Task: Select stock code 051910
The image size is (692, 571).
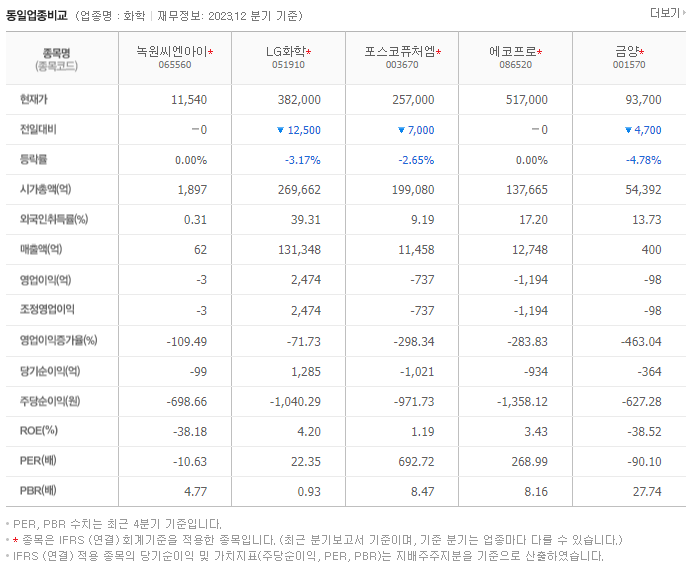Action: pos(288,65)
